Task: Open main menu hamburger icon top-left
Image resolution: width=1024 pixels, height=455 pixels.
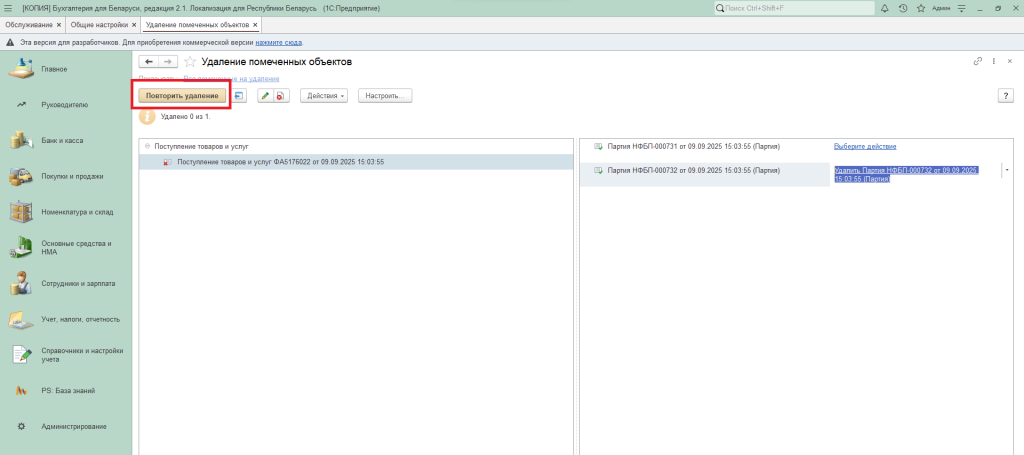Action: tap(9, 8)
